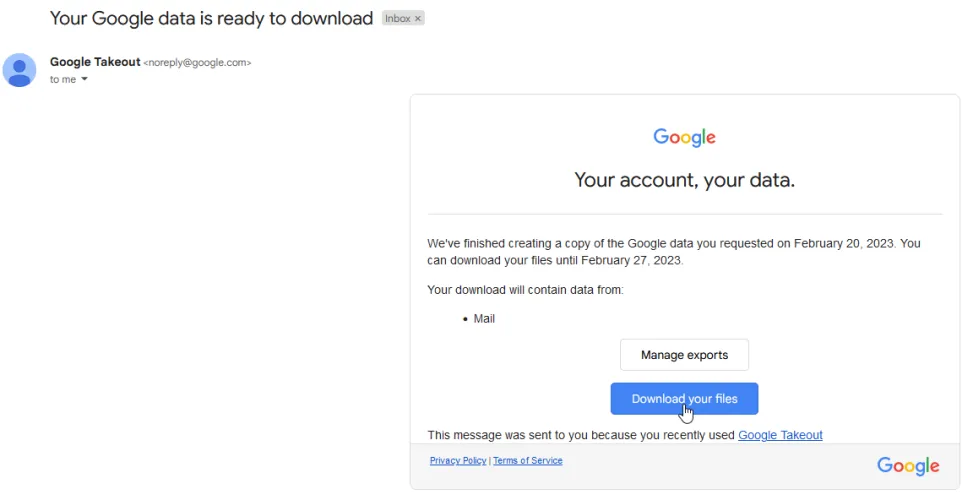This screenshot has width=973, height=500.
Task: Click "This message was sent to you" text
Action: click(x=580, y=435)
